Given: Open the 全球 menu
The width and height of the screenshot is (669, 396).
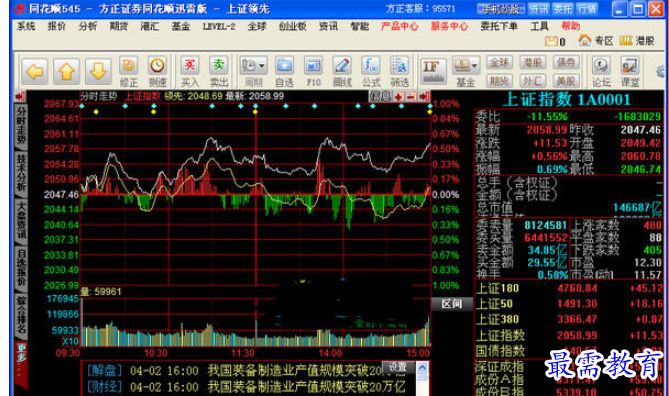Looking at the screenshot, I should (257, 26).
